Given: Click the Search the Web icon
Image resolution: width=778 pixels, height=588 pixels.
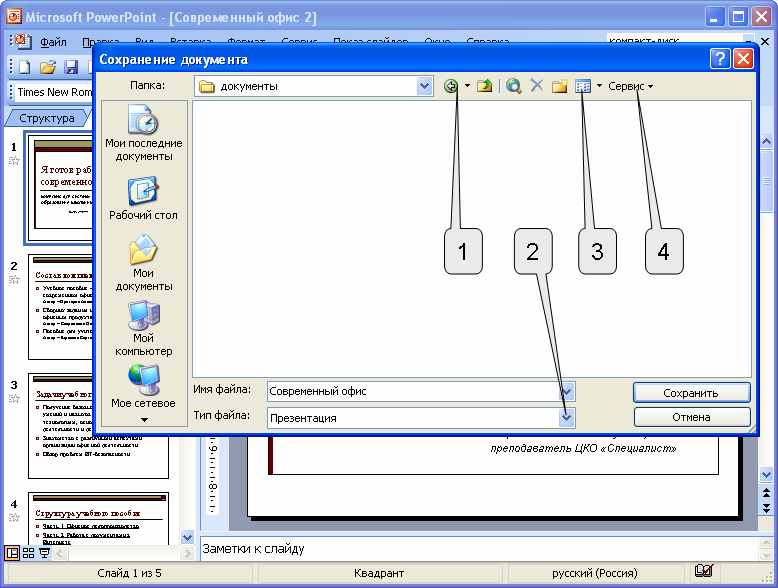Looking at the screenshot, I should tap(514, 86).
